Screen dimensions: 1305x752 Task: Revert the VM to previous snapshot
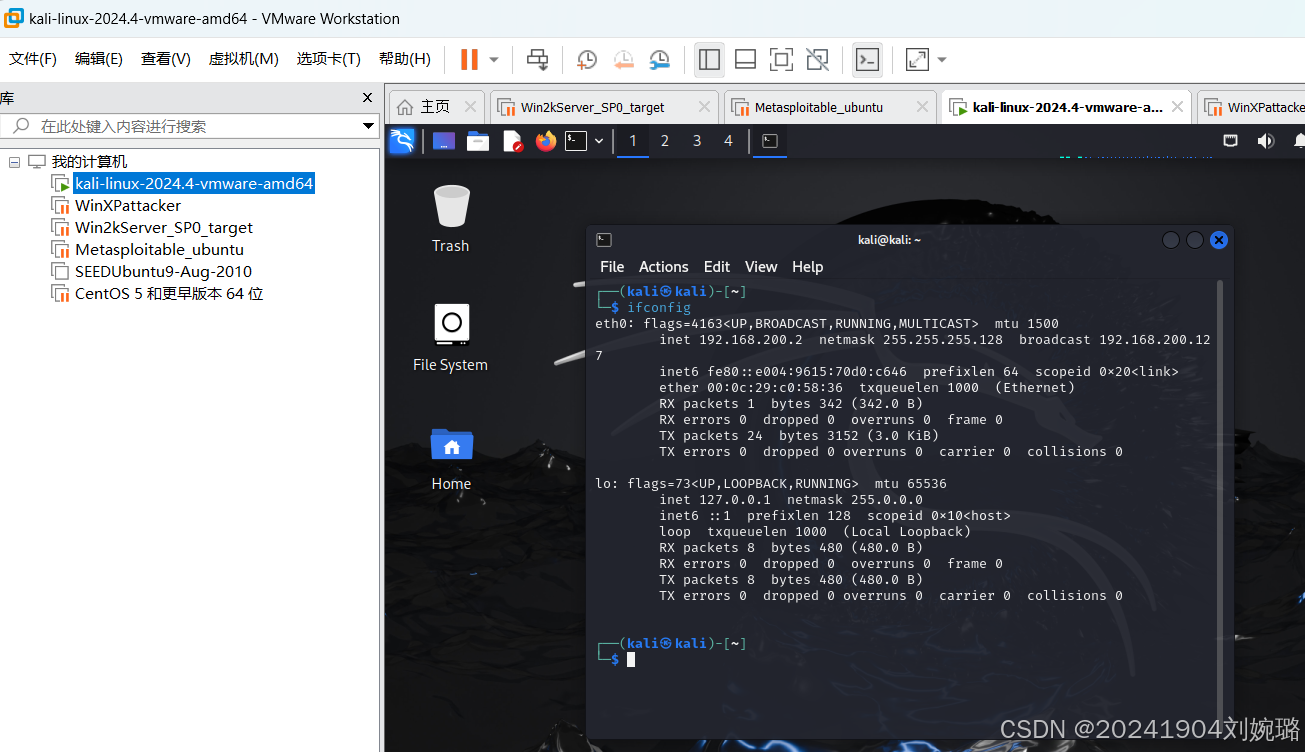(623, 60)
